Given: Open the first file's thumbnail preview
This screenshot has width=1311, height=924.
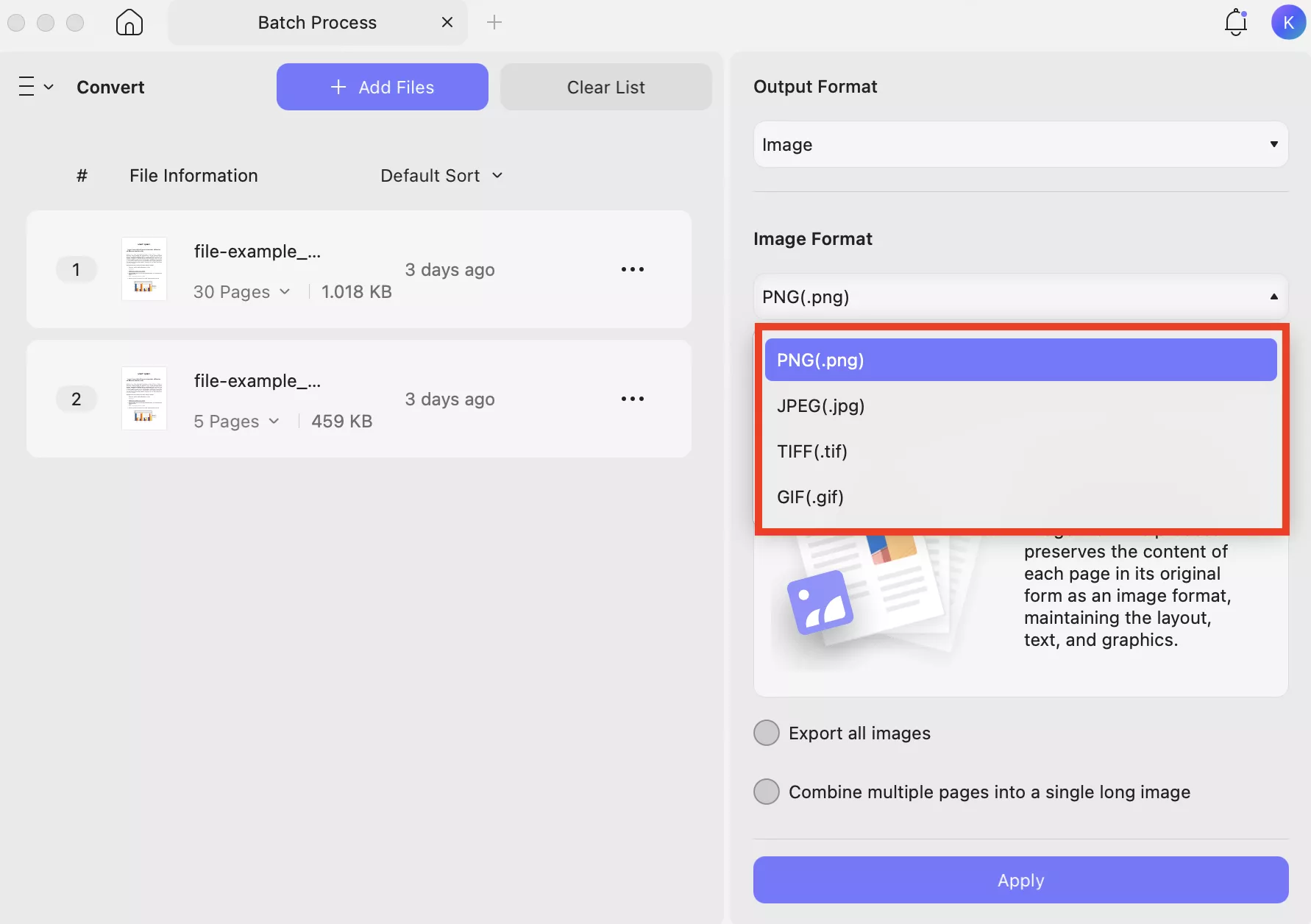Looking at the screenshot, I should (x=144, y=269).
